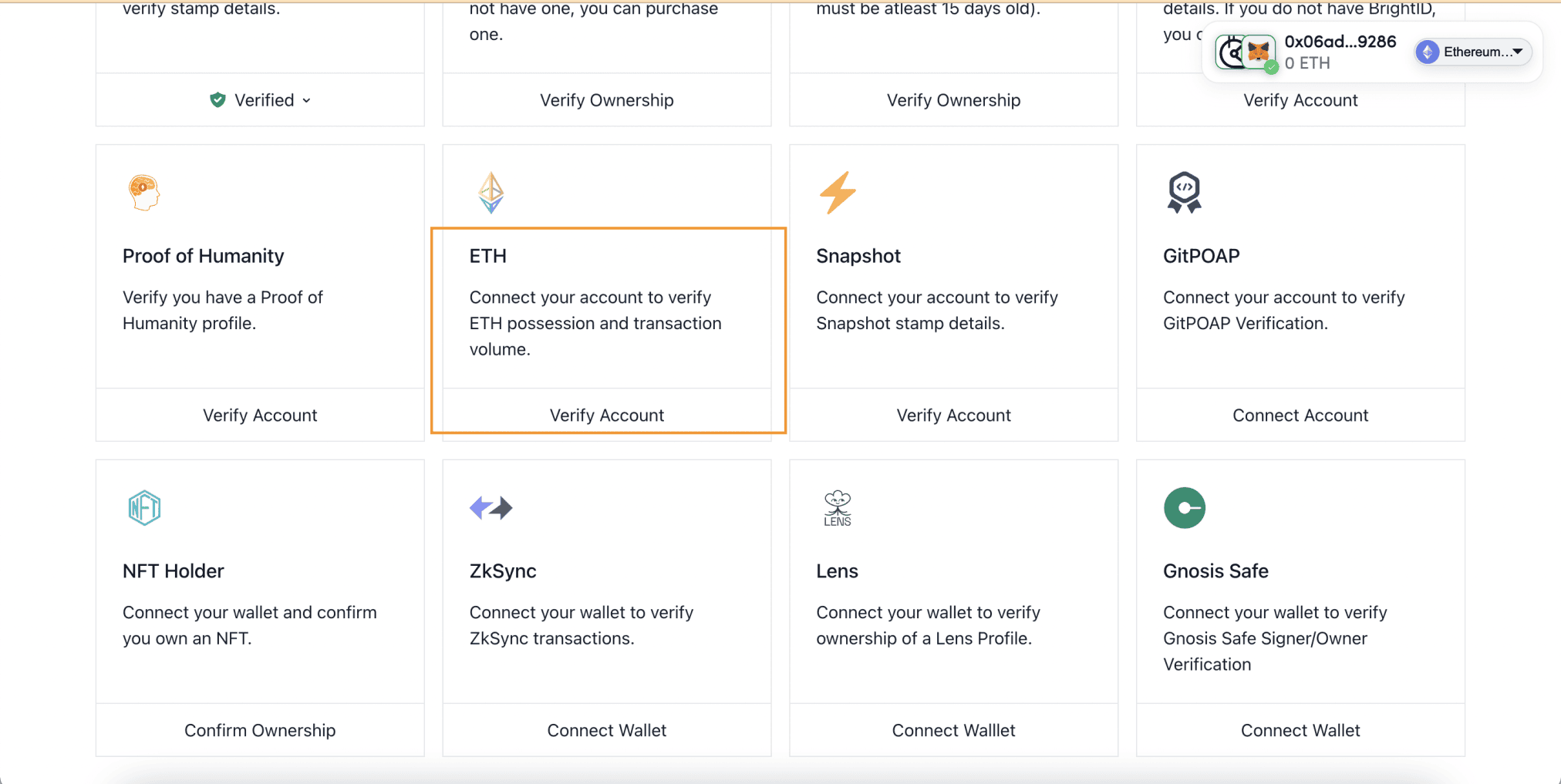Click the Lens logo icon
This screenshot has width=1561, height=784.
[x=838, y=508]
